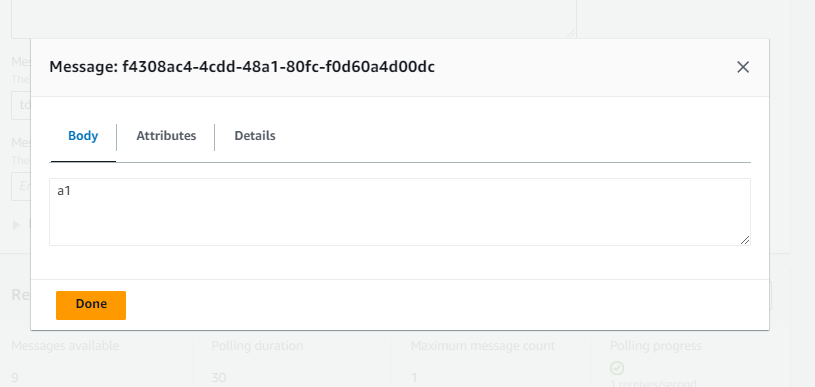Click the large dimmed textarea above the dialog
The width and height of the screenshot is (815, 387).
[x=294, y=19]
